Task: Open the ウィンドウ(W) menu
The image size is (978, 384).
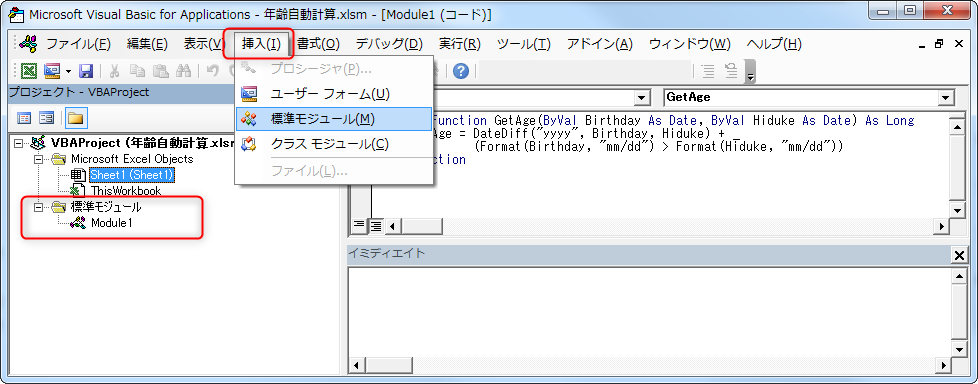Action: (690, 44)
